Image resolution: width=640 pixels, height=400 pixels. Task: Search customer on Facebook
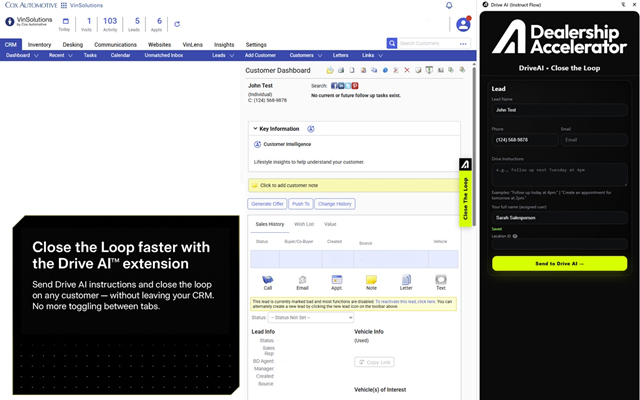point(334,86)
